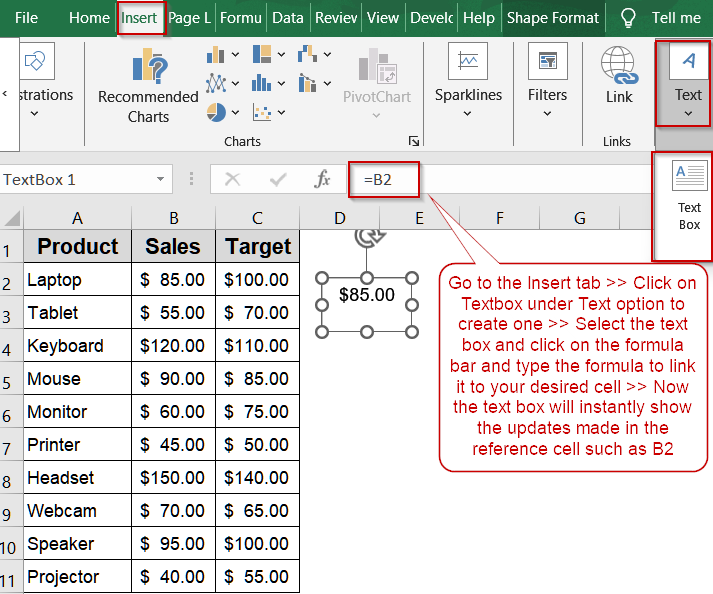Switch to the Home tab
This screenshot has height=594, width=713.
(89, 18)
